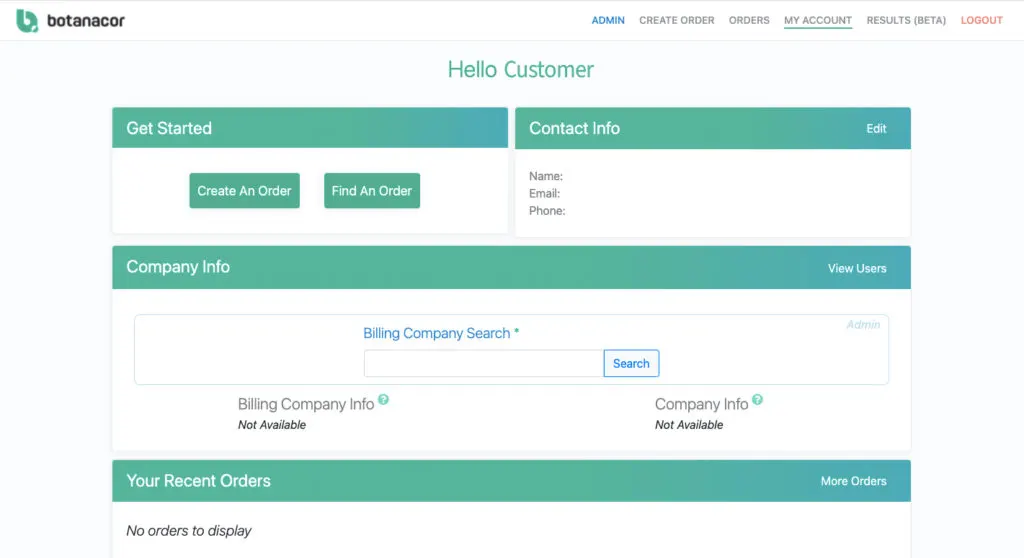Click the botanacor wordmark in the header
The height and width of the screenshot is (558, 1024).
tap(86, 20)
